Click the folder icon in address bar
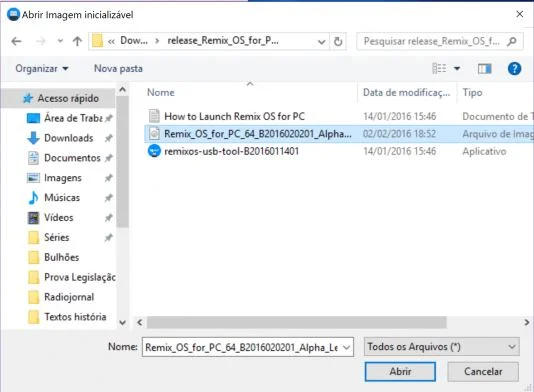The height and width of the screenshot is (392, 534). 97,41
